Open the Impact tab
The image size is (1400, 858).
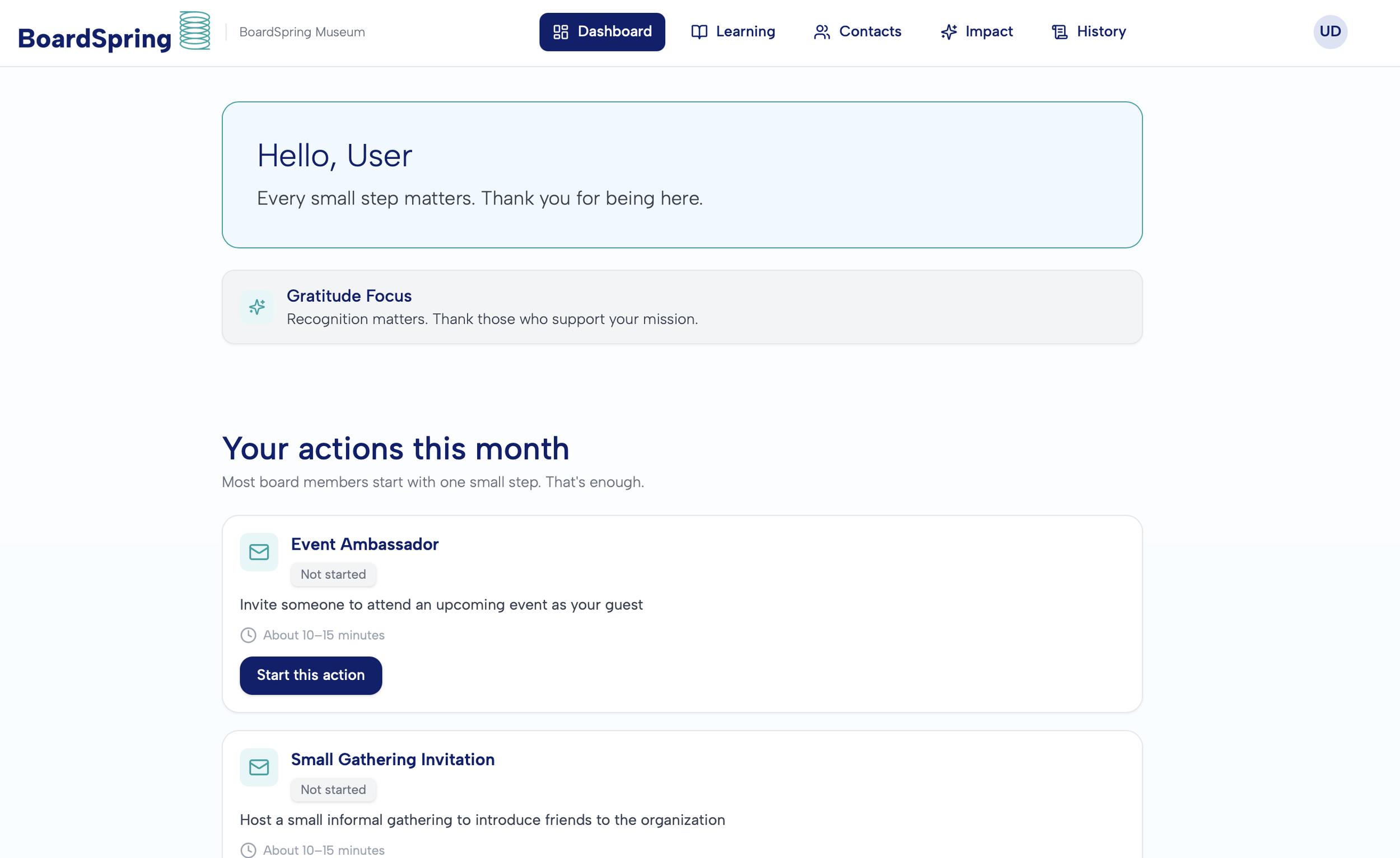tap(977, 32)
